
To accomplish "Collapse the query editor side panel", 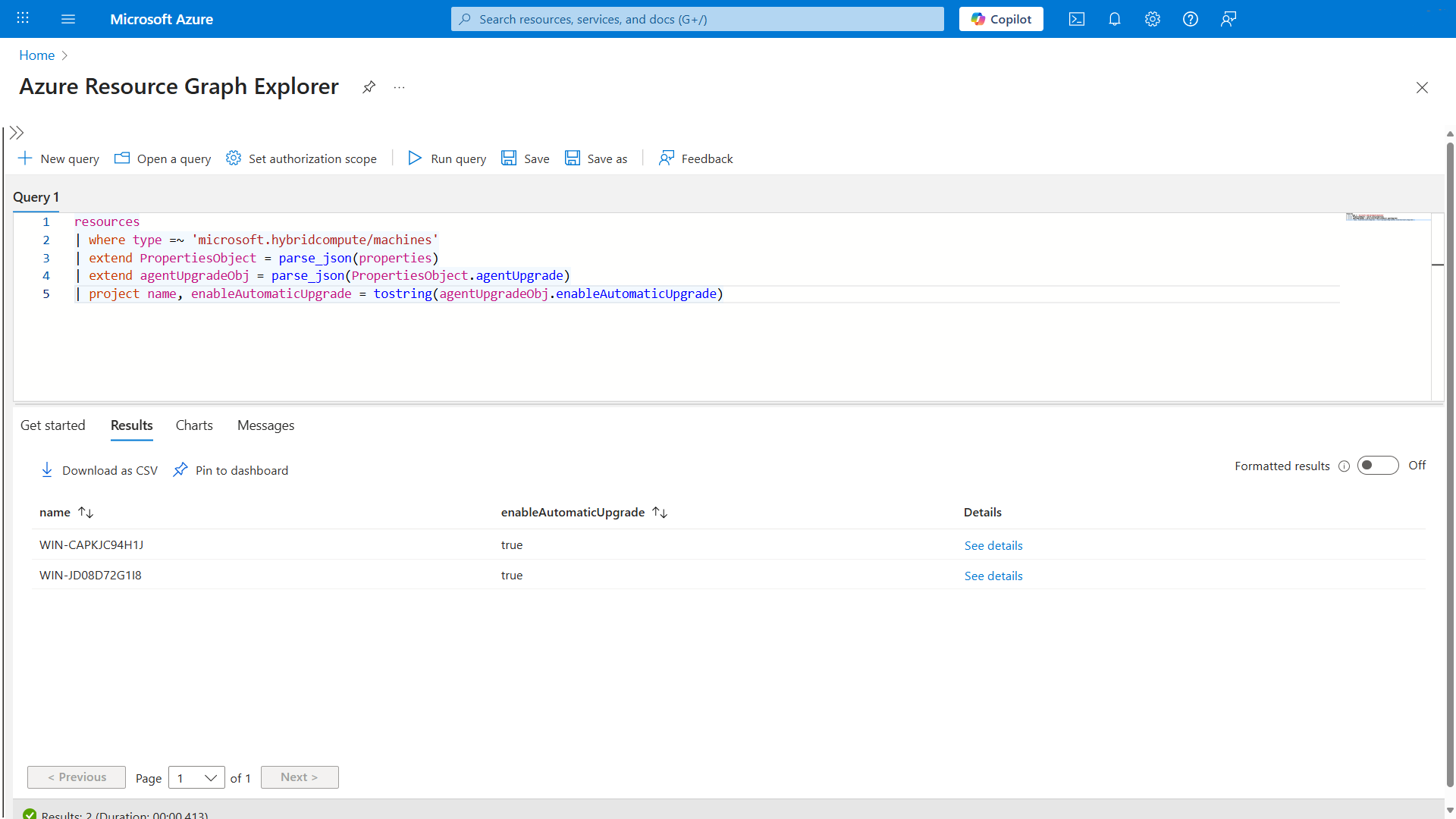I will pos(17,132).
